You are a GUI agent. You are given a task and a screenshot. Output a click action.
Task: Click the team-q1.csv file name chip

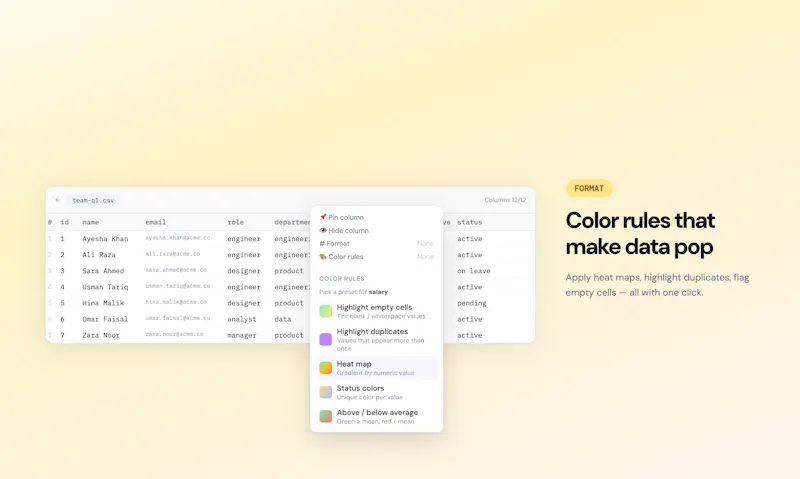(93, 200)
